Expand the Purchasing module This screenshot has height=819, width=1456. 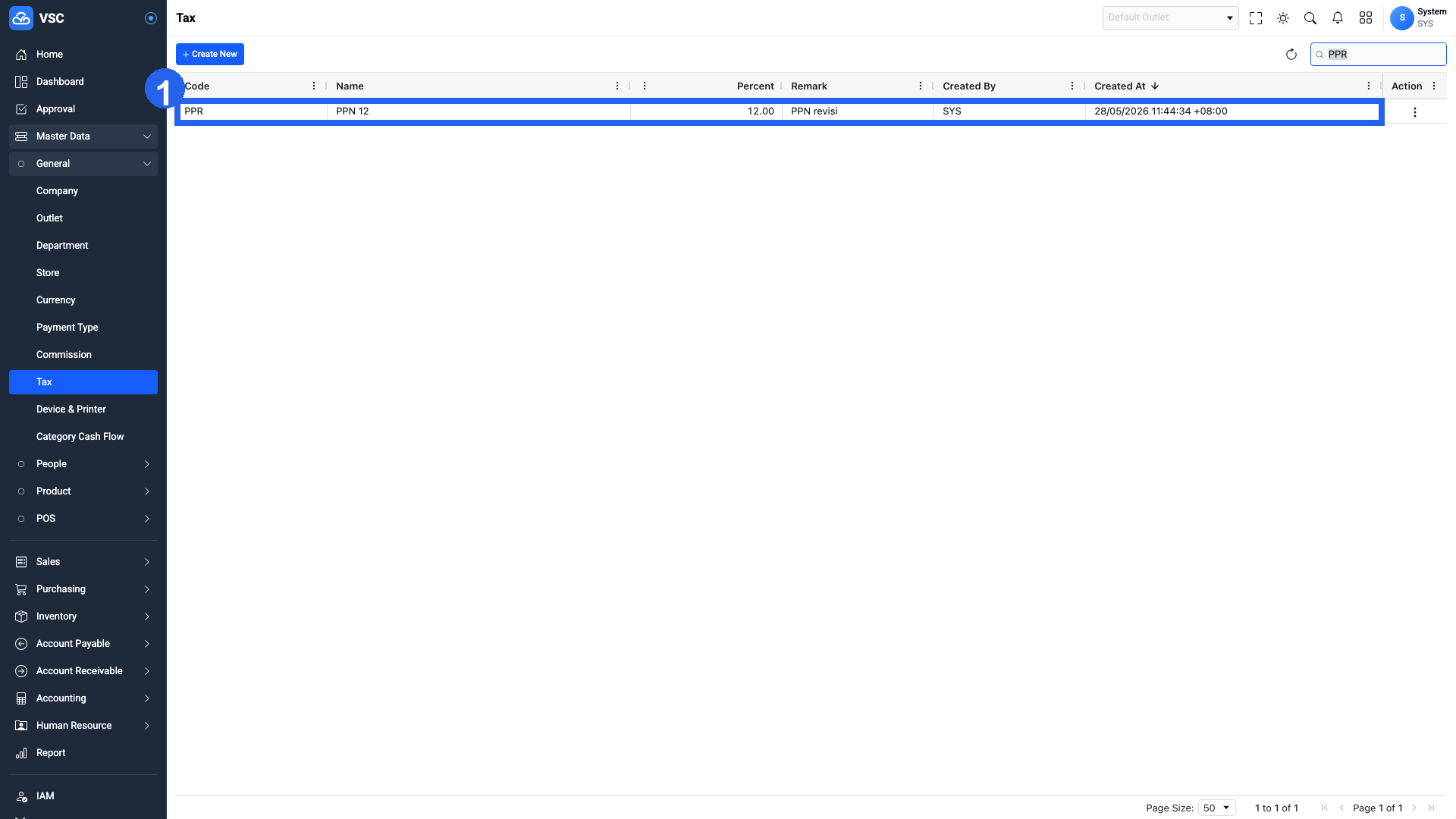[83, 589]
